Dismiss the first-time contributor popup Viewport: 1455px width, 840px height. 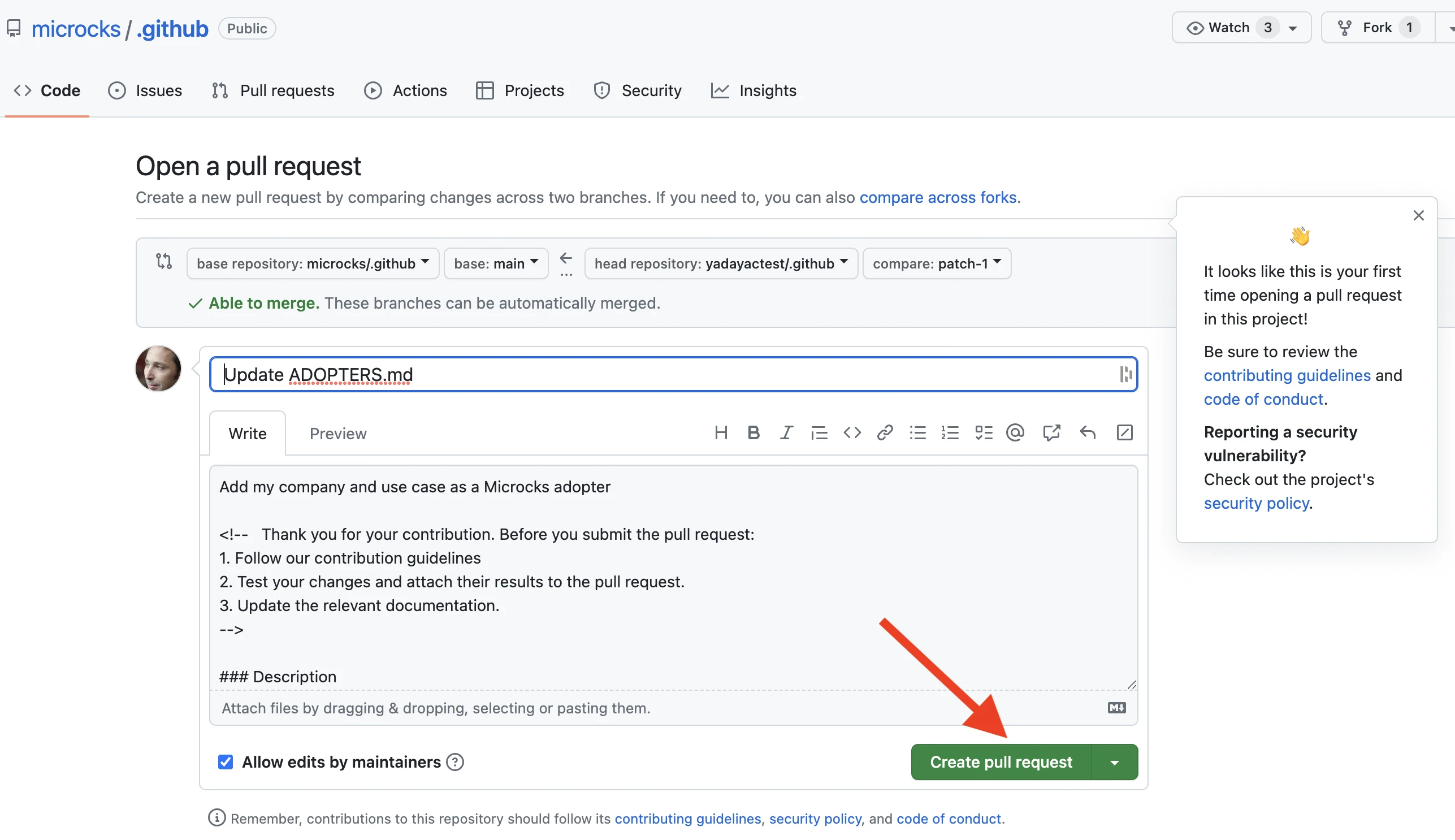pos(1419,215)
